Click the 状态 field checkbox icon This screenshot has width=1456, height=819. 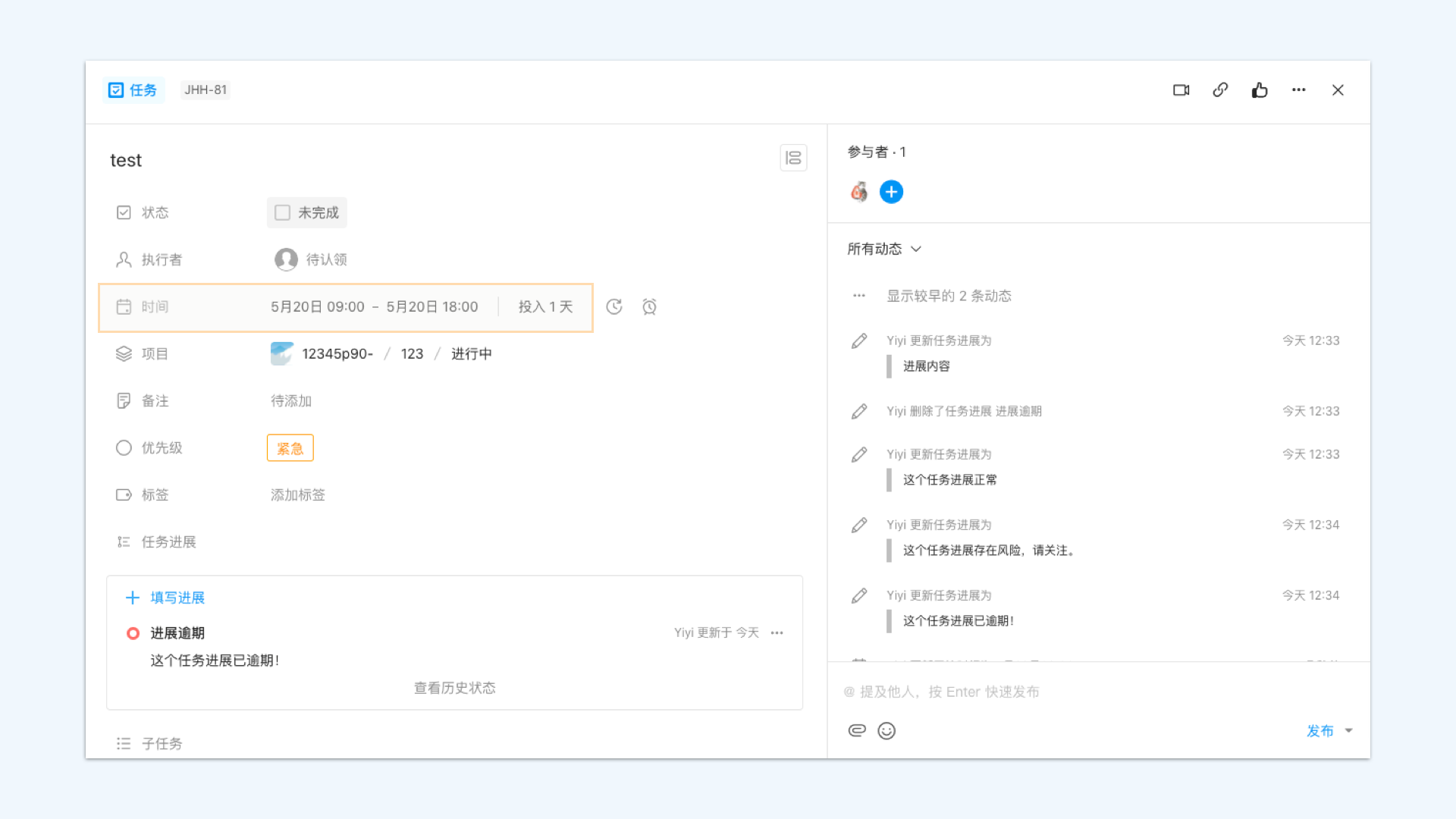click(124, 213)
